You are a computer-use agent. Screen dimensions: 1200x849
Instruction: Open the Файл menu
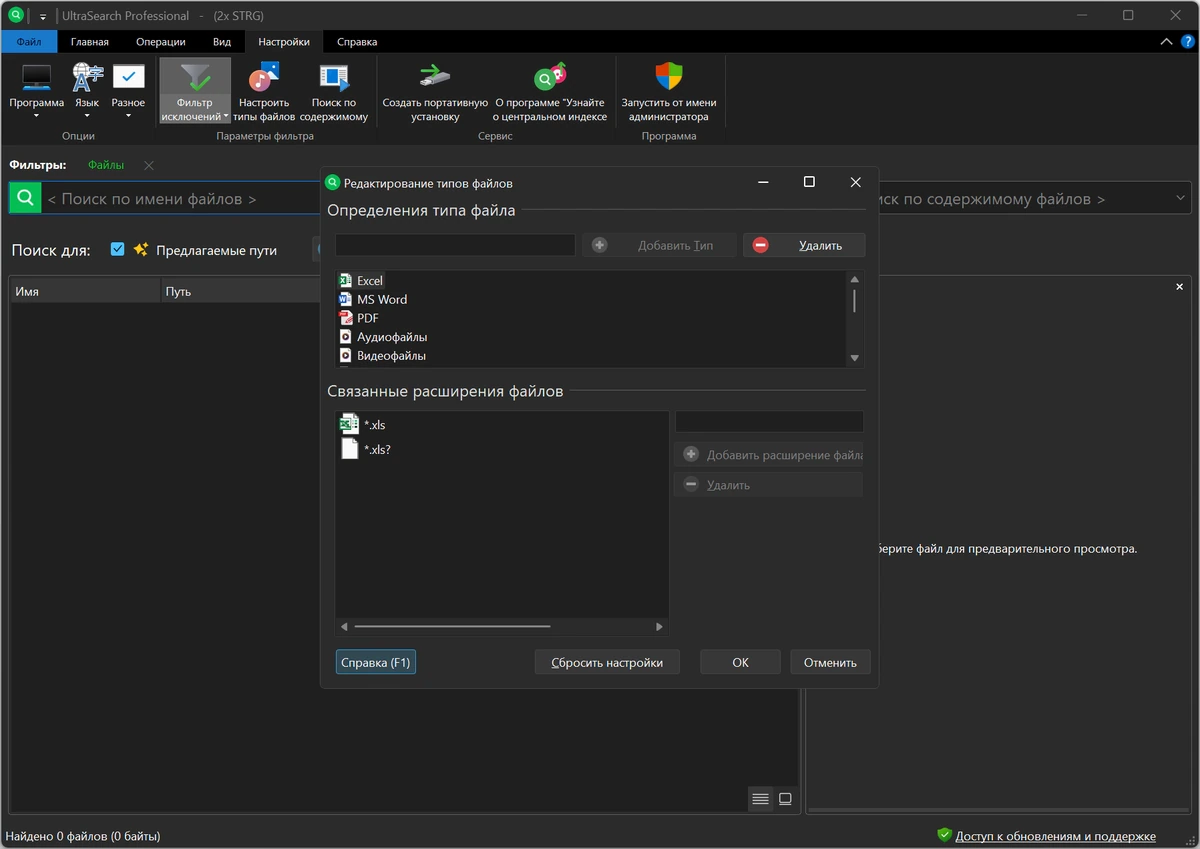(29, 42)
